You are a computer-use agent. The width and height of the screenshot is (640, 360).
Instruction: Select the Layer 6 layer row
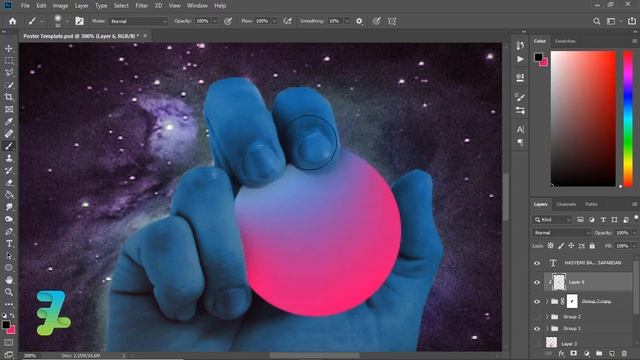(588, 282)
